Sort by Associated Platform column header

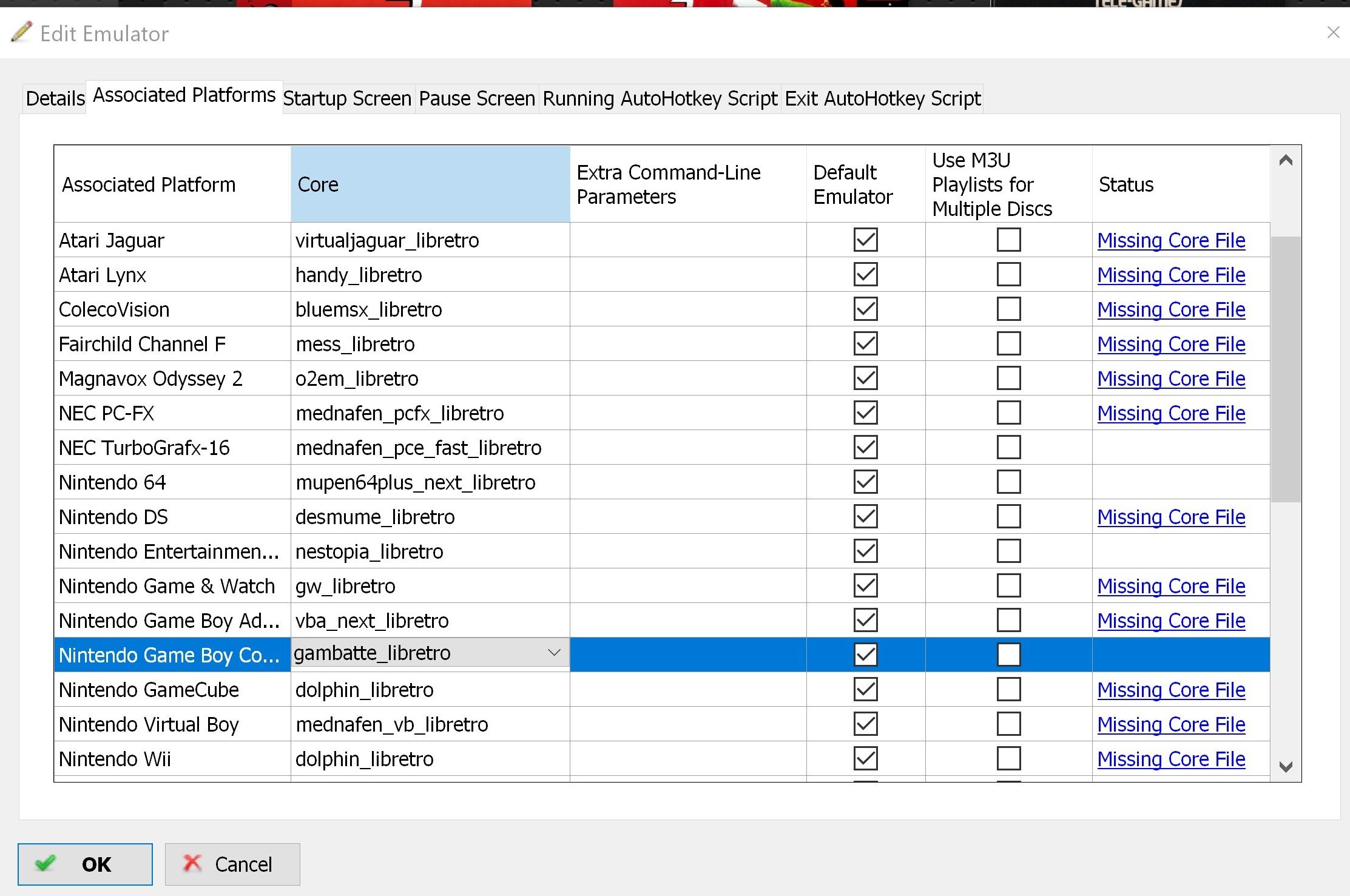point(172,184)
